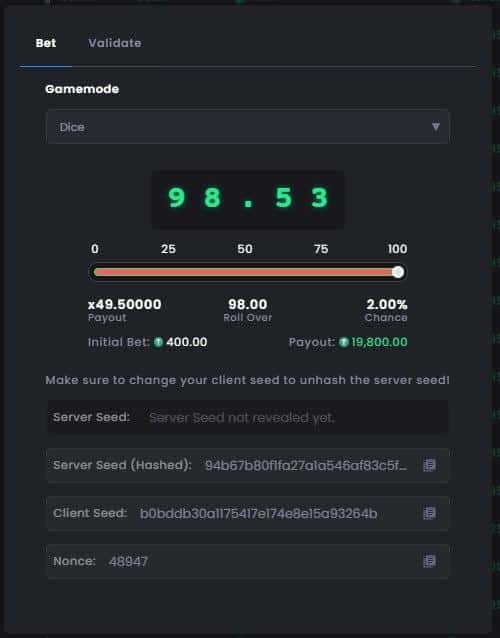
Task: Select the Bet tab
Action: pyautogui.click(x=46, y=43)
